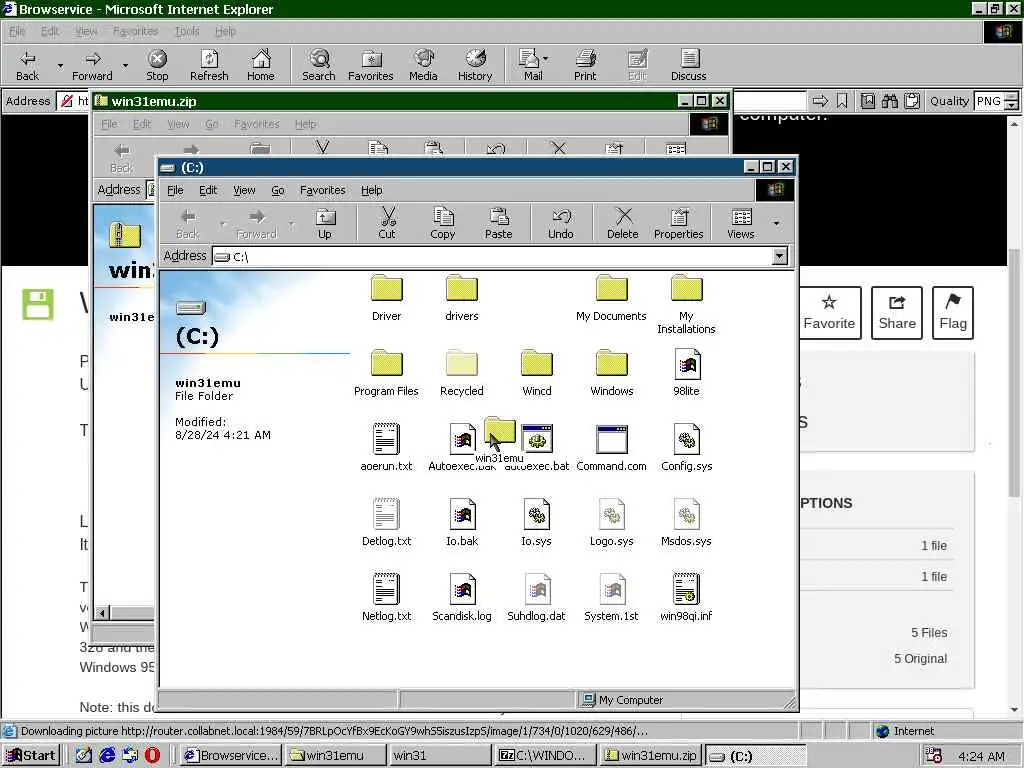The width and height of the screenshot is (1024, 768).
Task: Select the lowercase drivers folder
Action: (462, 298)
